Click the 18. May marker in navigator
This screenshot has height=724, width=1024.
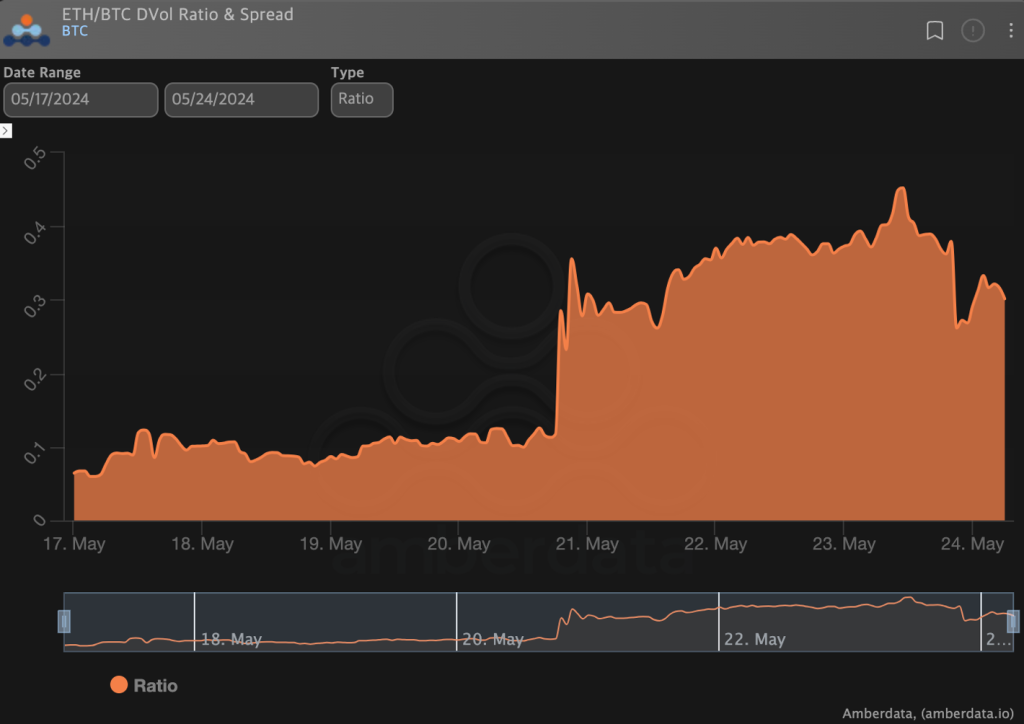(231, 639)
